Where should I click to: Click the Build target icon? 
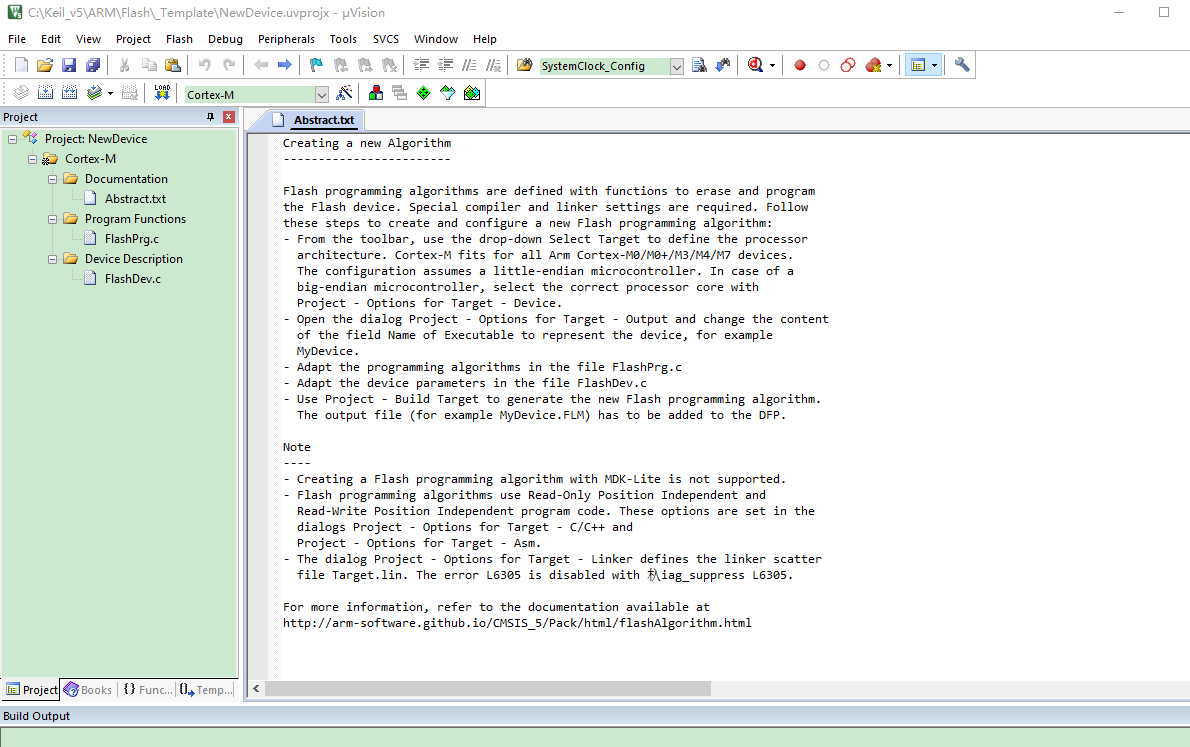(45, 93)
